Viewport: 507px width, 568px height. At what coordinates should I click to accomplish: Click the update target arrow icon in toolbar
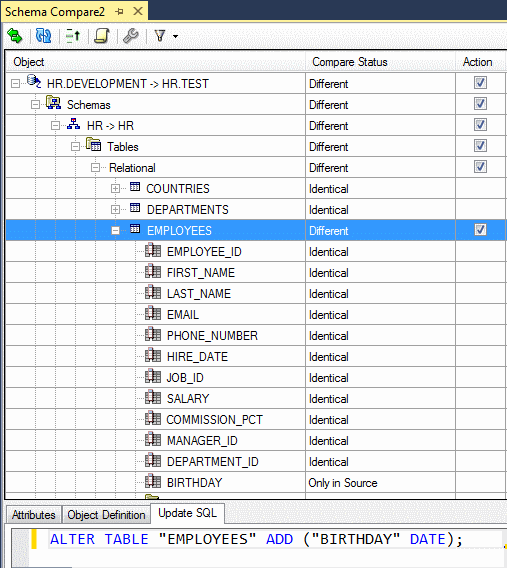(x=73, y=36)
